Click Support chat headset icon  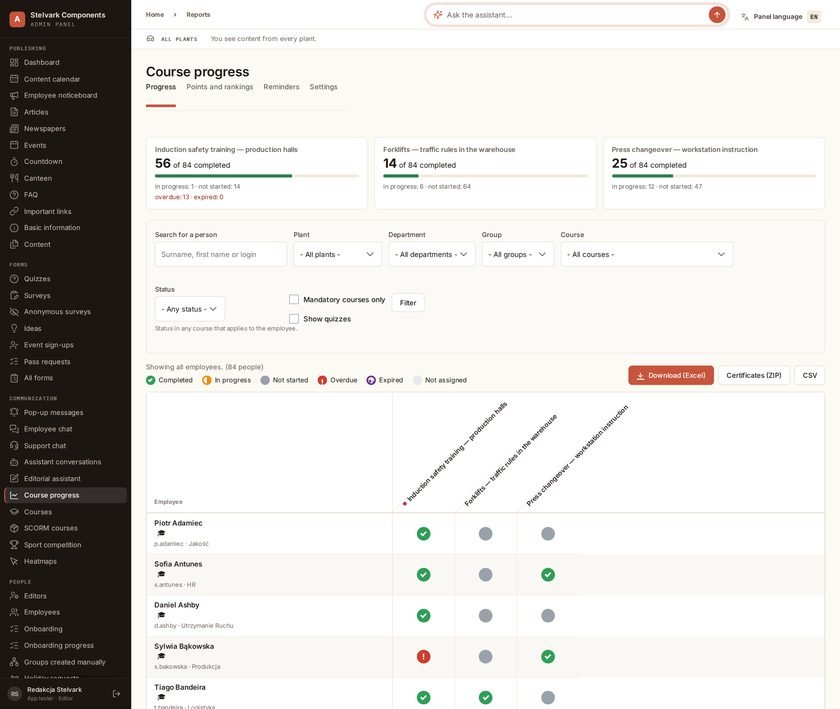point(14,445)
